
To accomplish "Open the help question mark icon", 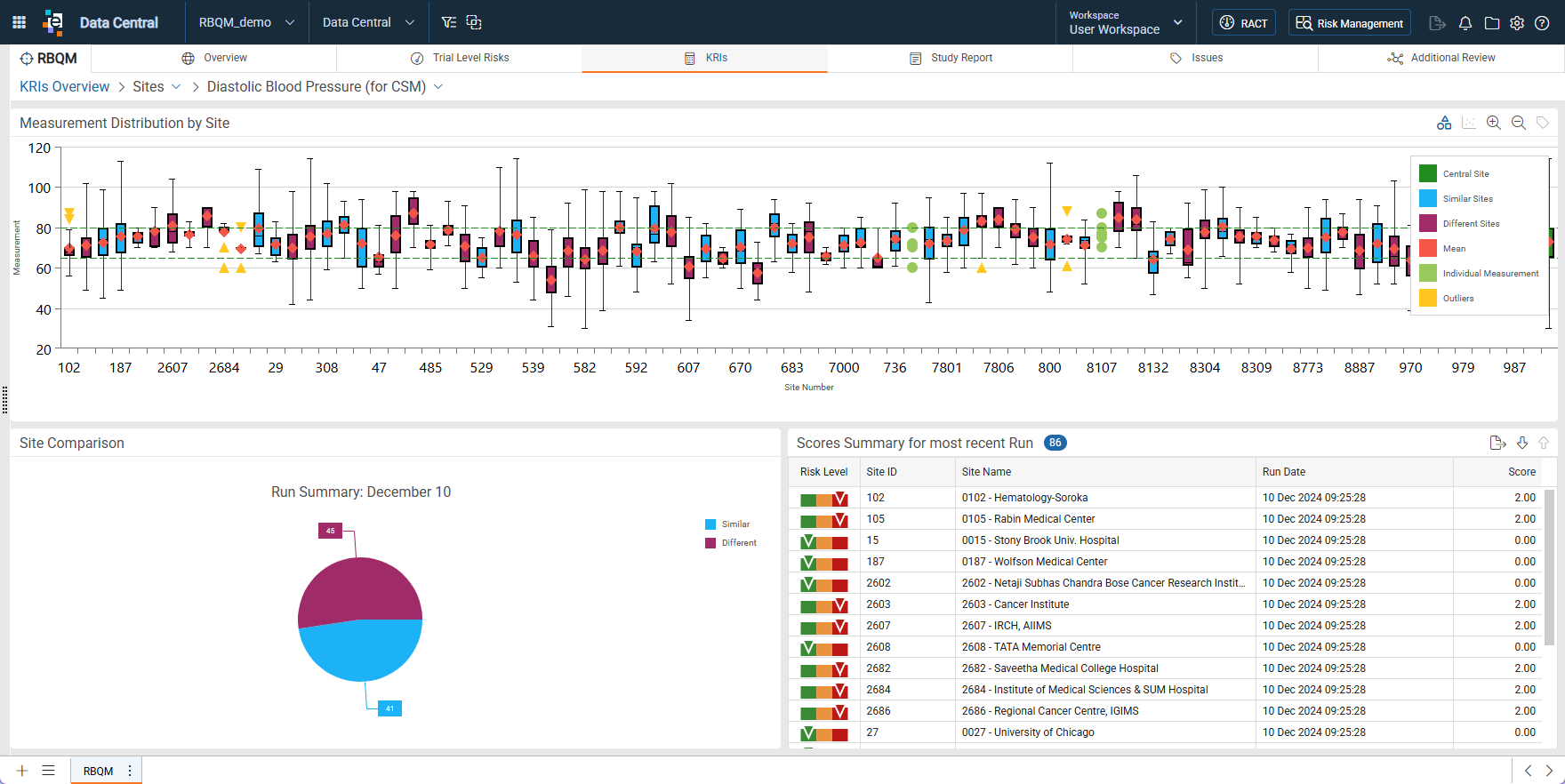I will (x=1542, y=23).
